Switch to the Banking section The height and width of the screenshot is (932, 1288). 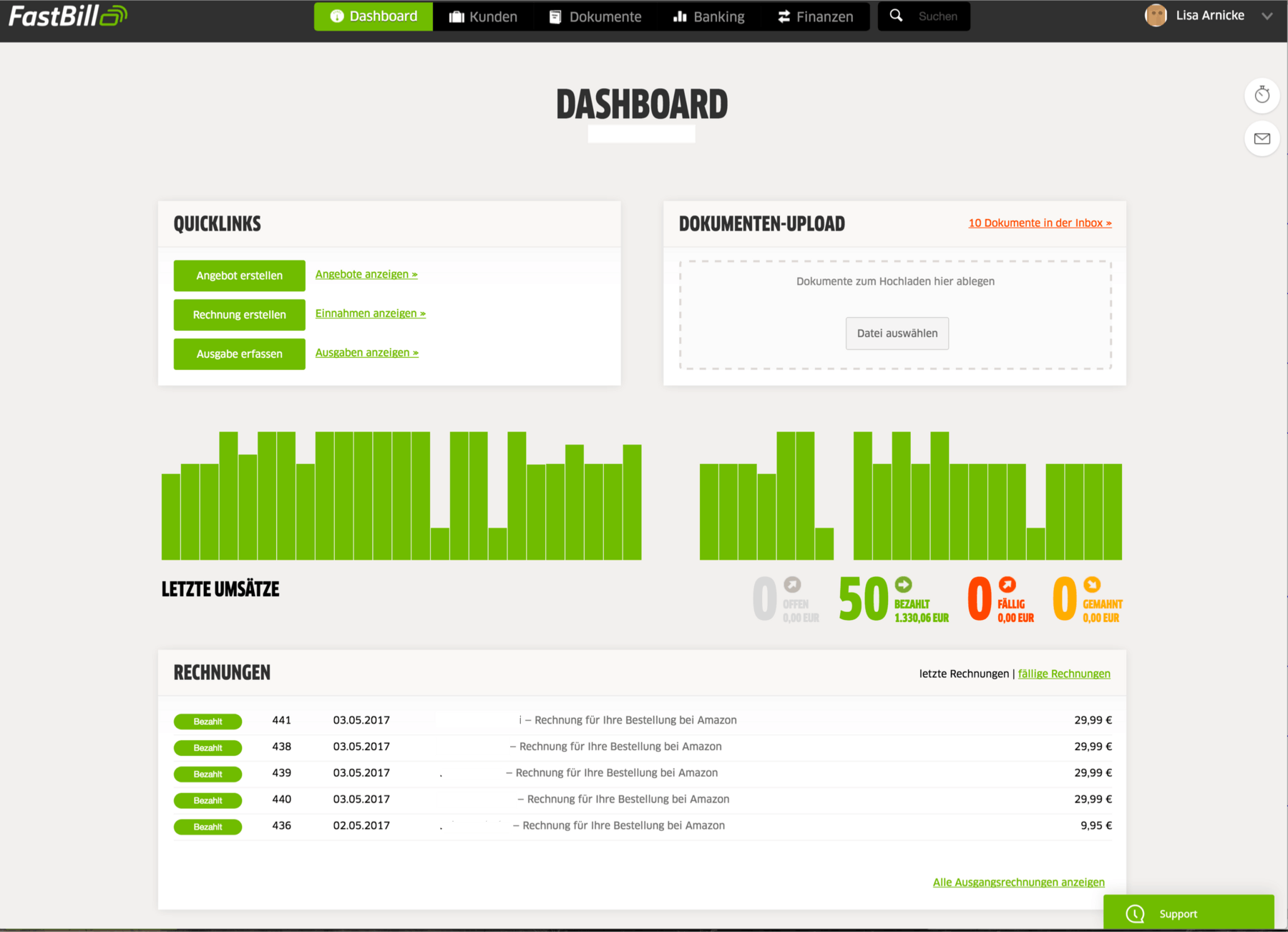[709, 16]
